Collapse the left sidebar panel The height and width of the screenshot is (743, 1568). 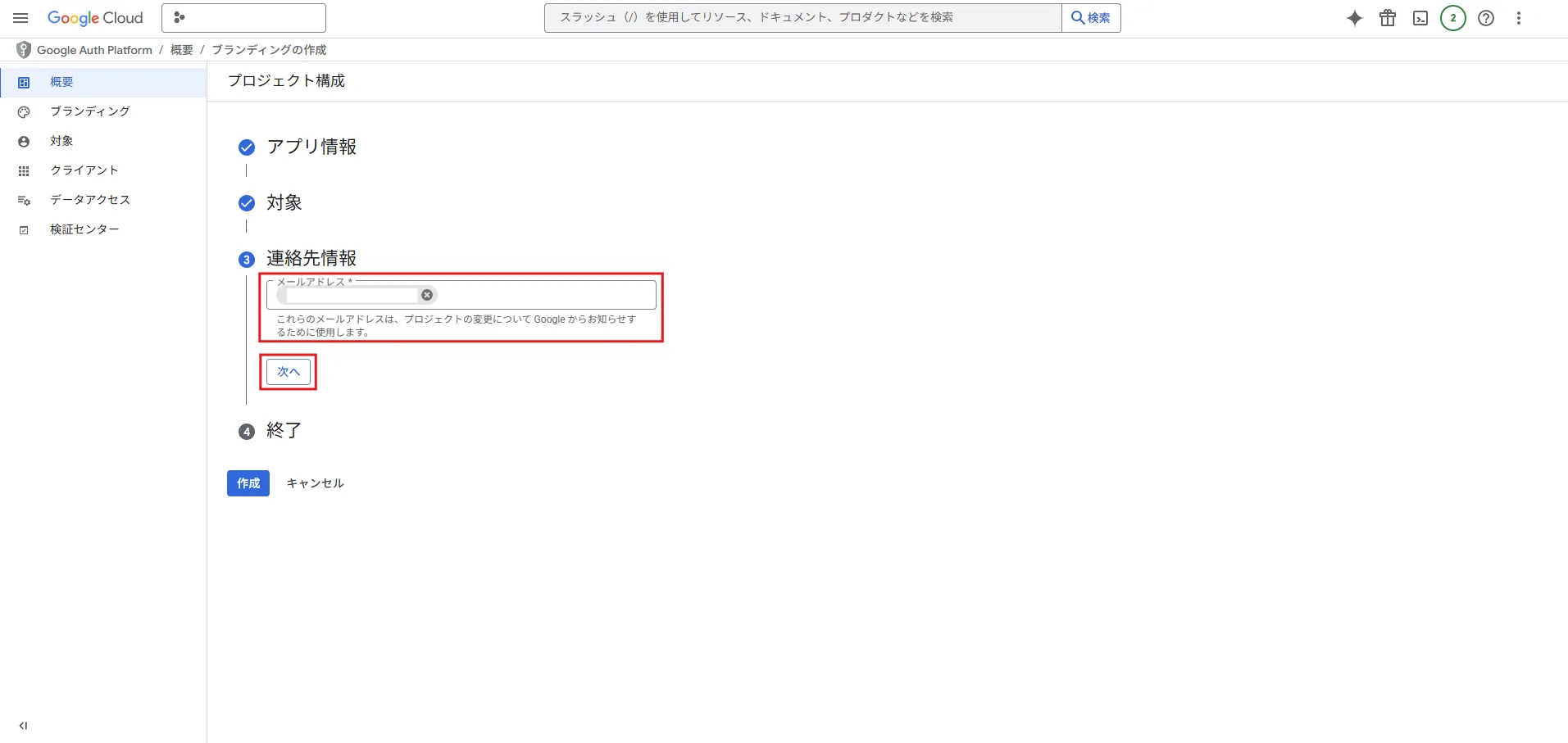coord(23,726)
